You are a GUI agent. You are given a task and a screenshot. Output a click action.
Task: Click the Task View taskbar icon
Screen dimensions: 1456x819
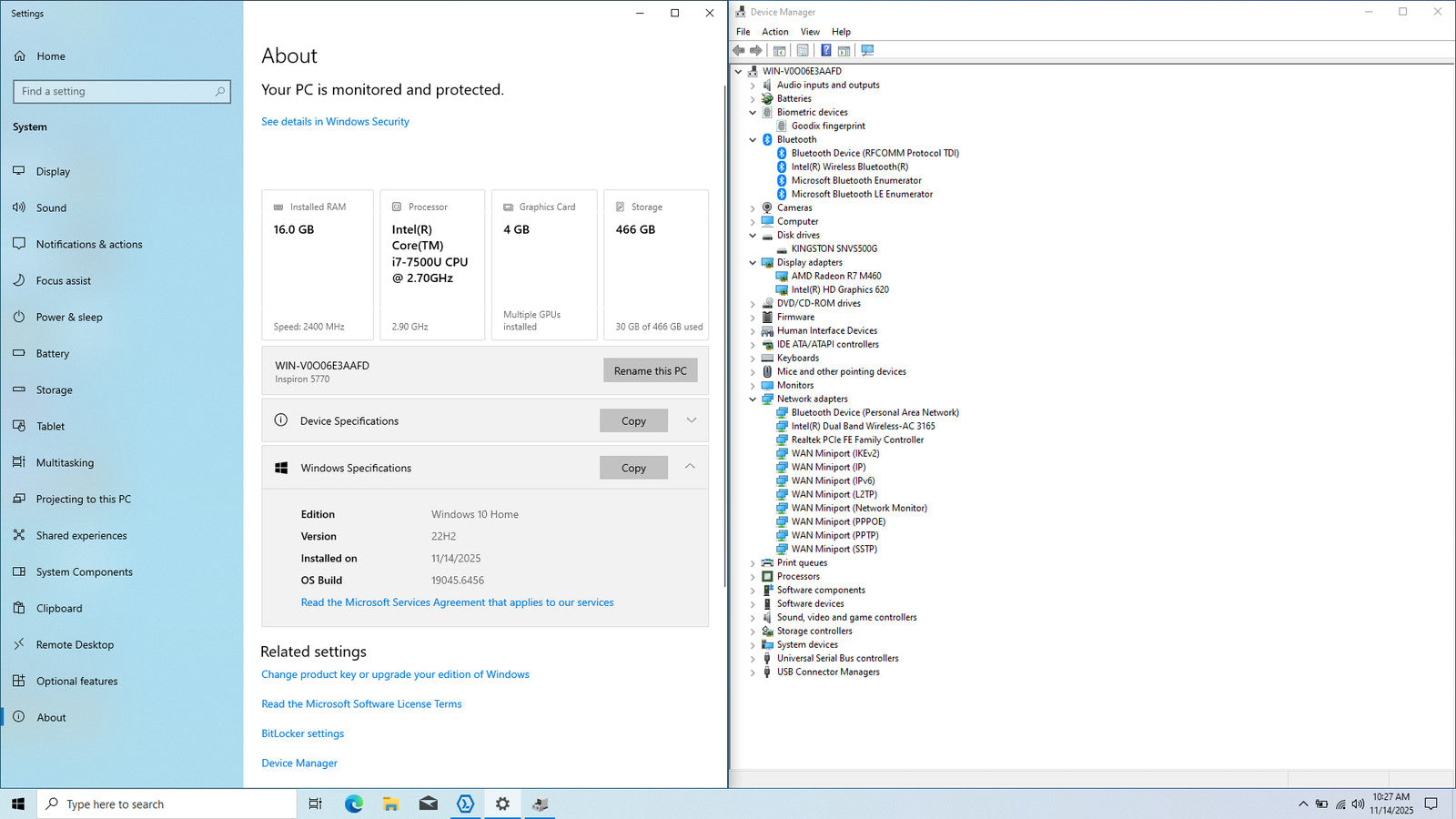coord(316,804)
